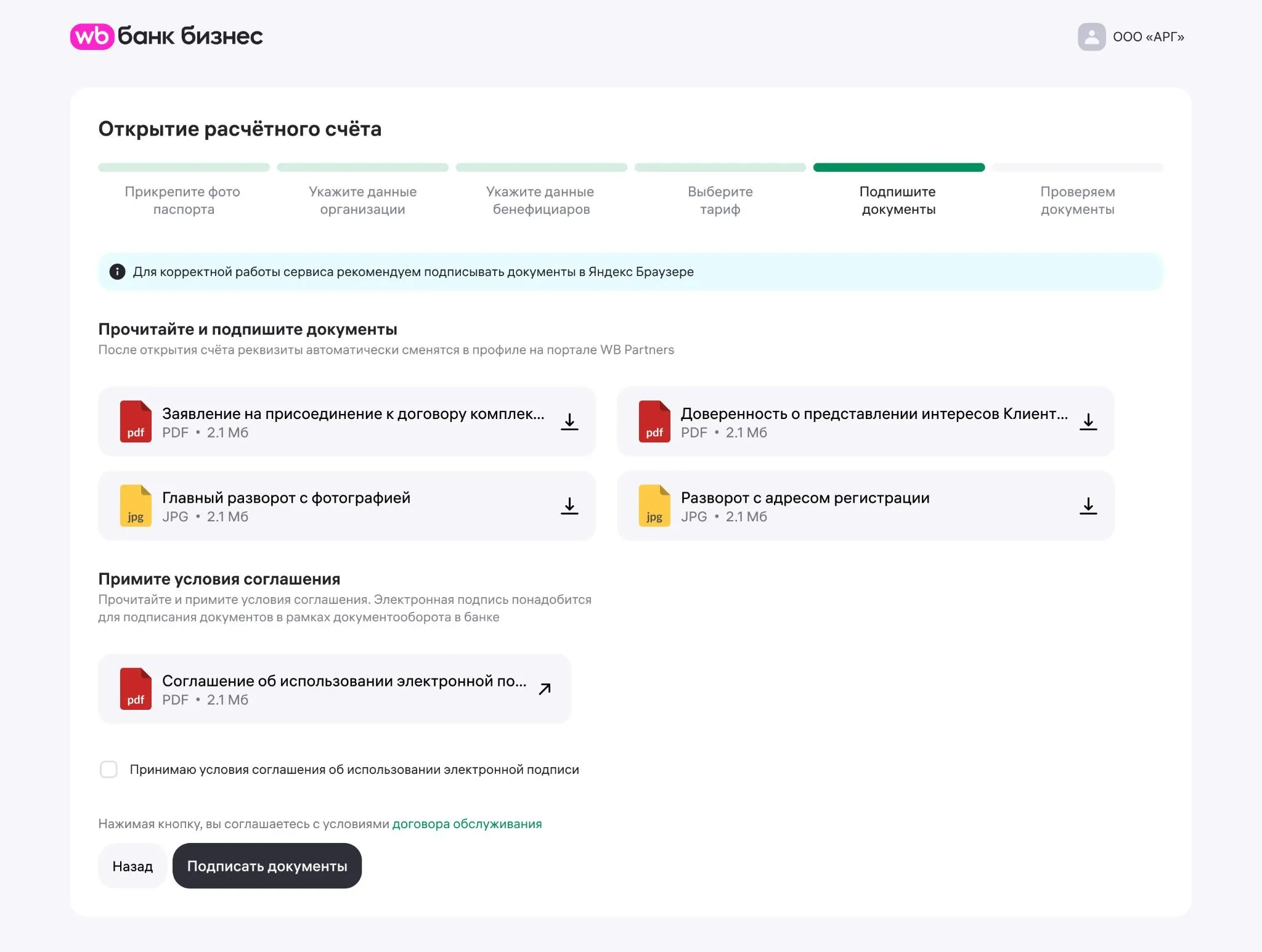The image size is (1262, 952).
Task: Download Разворот с адресом регистрации JPG
Action: 1088,506
